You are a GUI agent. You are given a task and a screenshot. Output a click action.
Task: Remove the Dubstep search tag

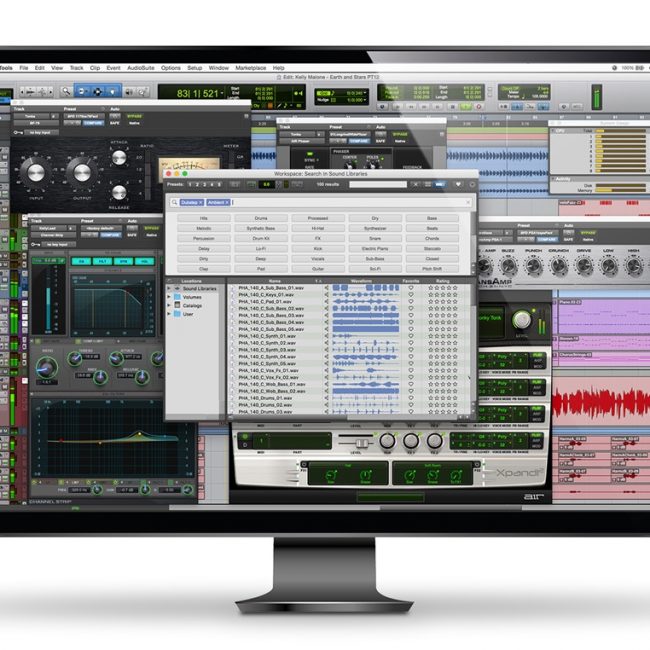[x=201, y=202]
